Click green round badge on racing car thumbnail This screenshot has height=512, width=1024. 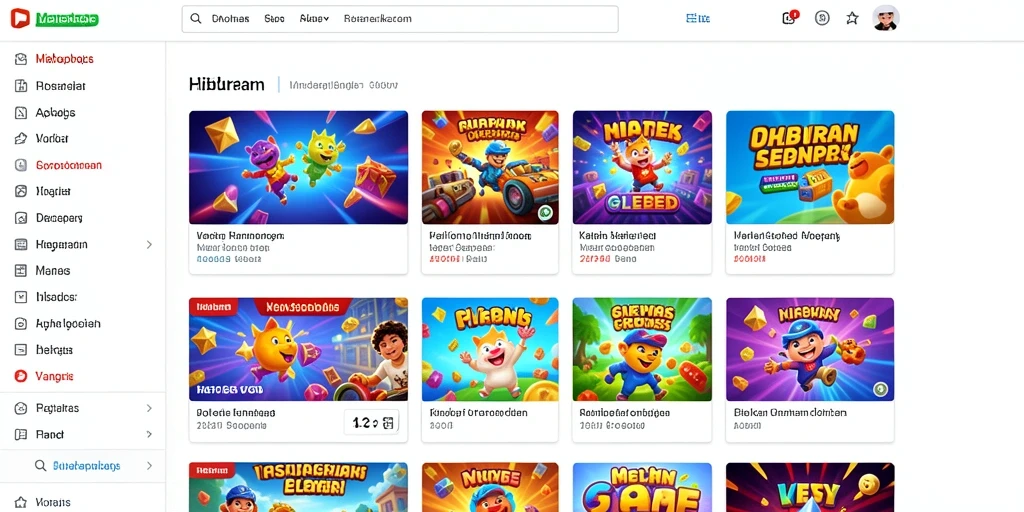click(545, 212)
